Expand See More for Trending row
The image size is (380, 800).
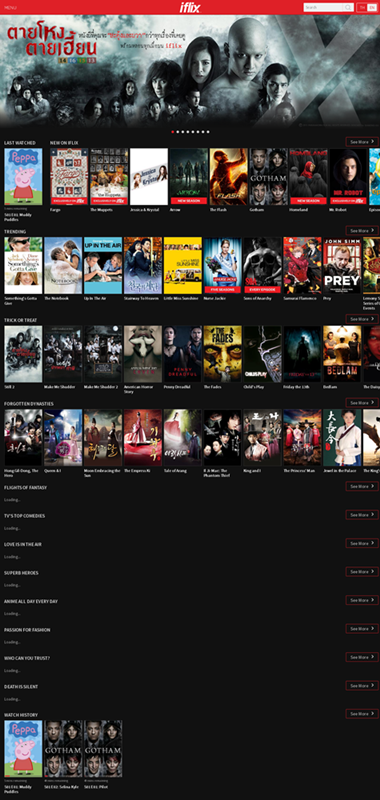(x=362, y=231)
